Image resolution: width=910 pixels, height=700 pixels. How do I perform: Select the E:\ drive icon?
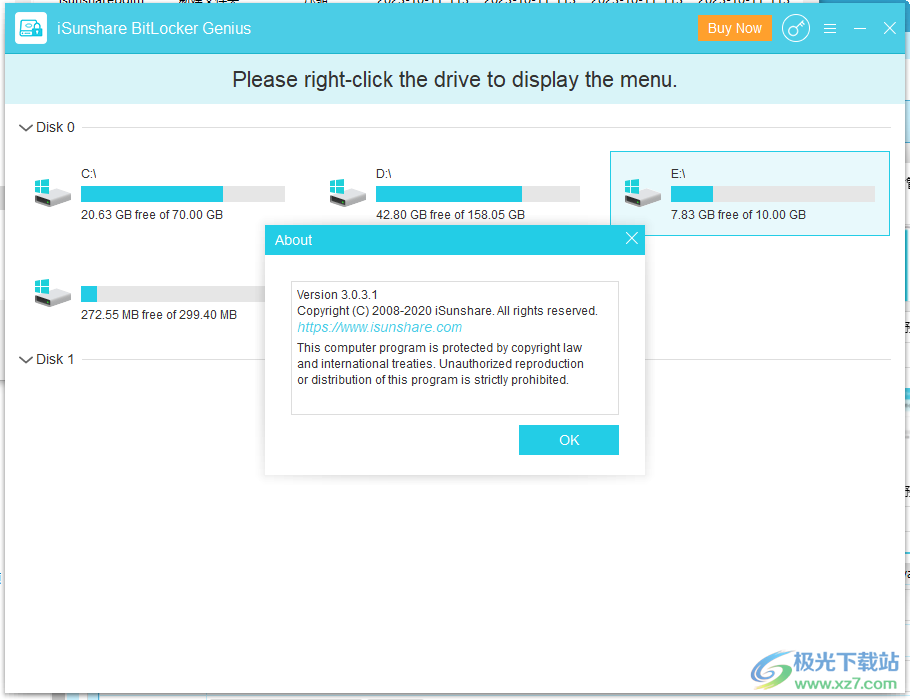coord(642,193)
